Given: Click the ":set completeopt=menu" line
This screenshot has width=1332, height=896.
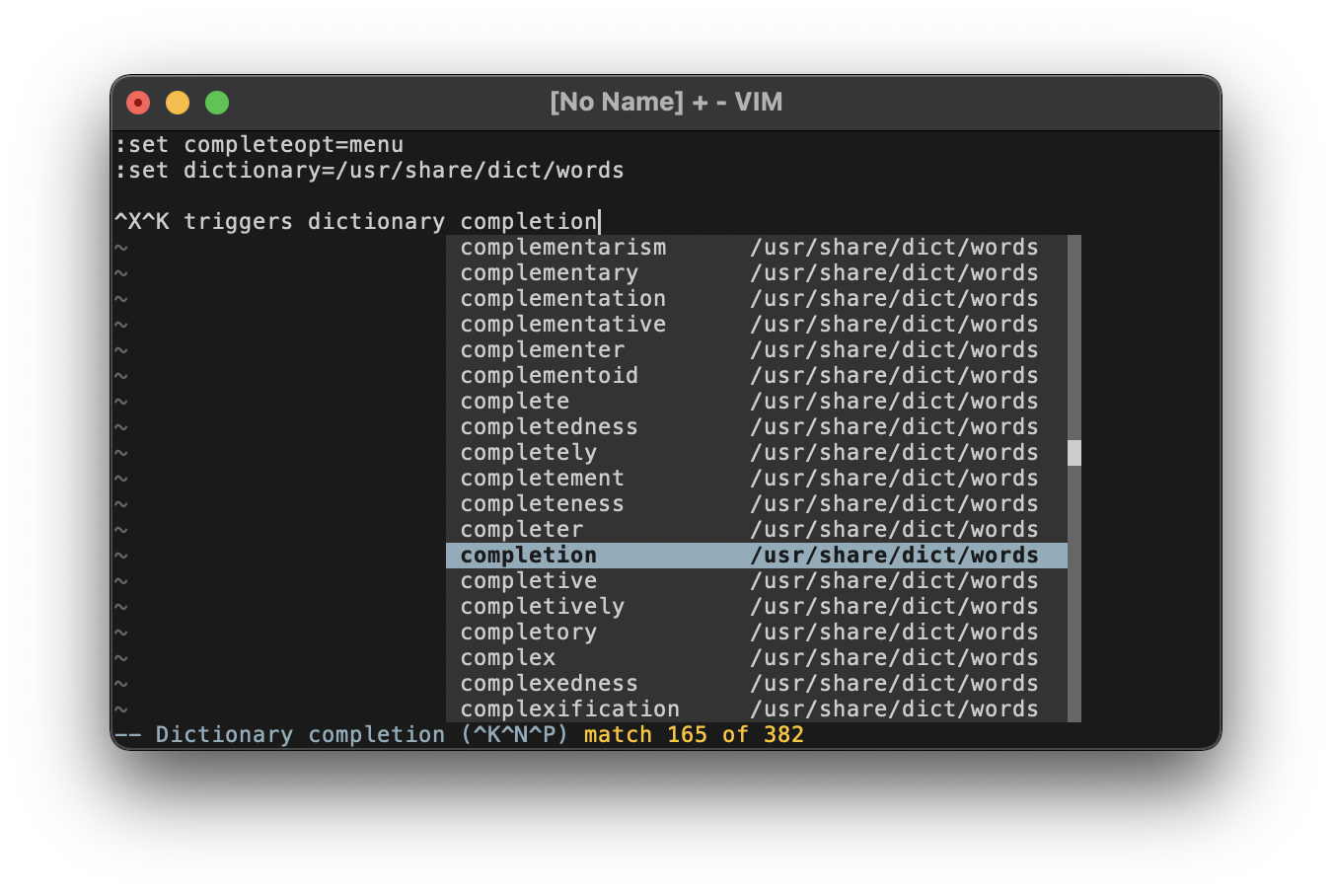Looking at the screenshot, I should (259, 144).
